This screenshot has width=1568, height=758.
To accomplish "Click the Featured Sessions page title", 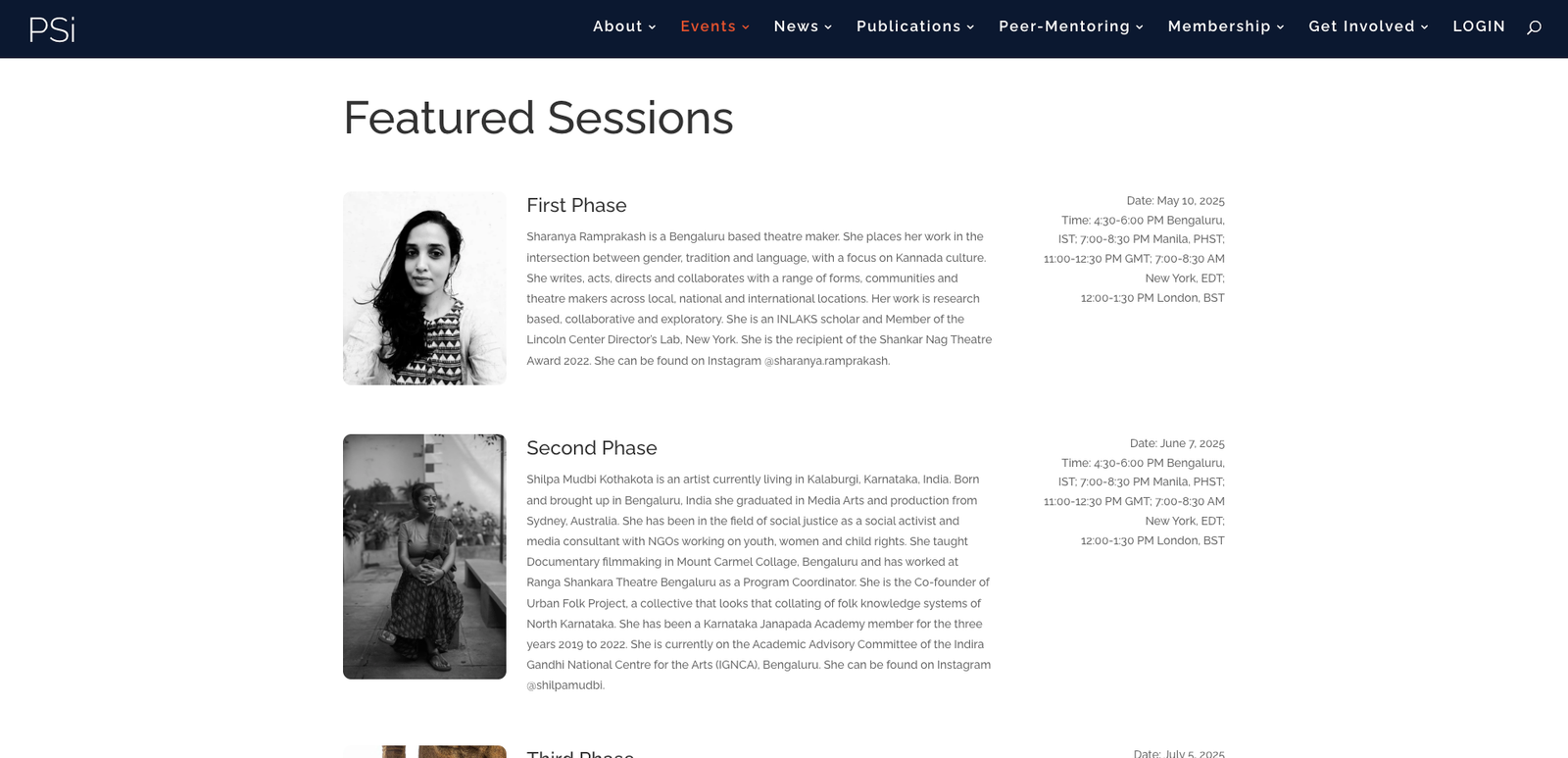I will (538, 118).
